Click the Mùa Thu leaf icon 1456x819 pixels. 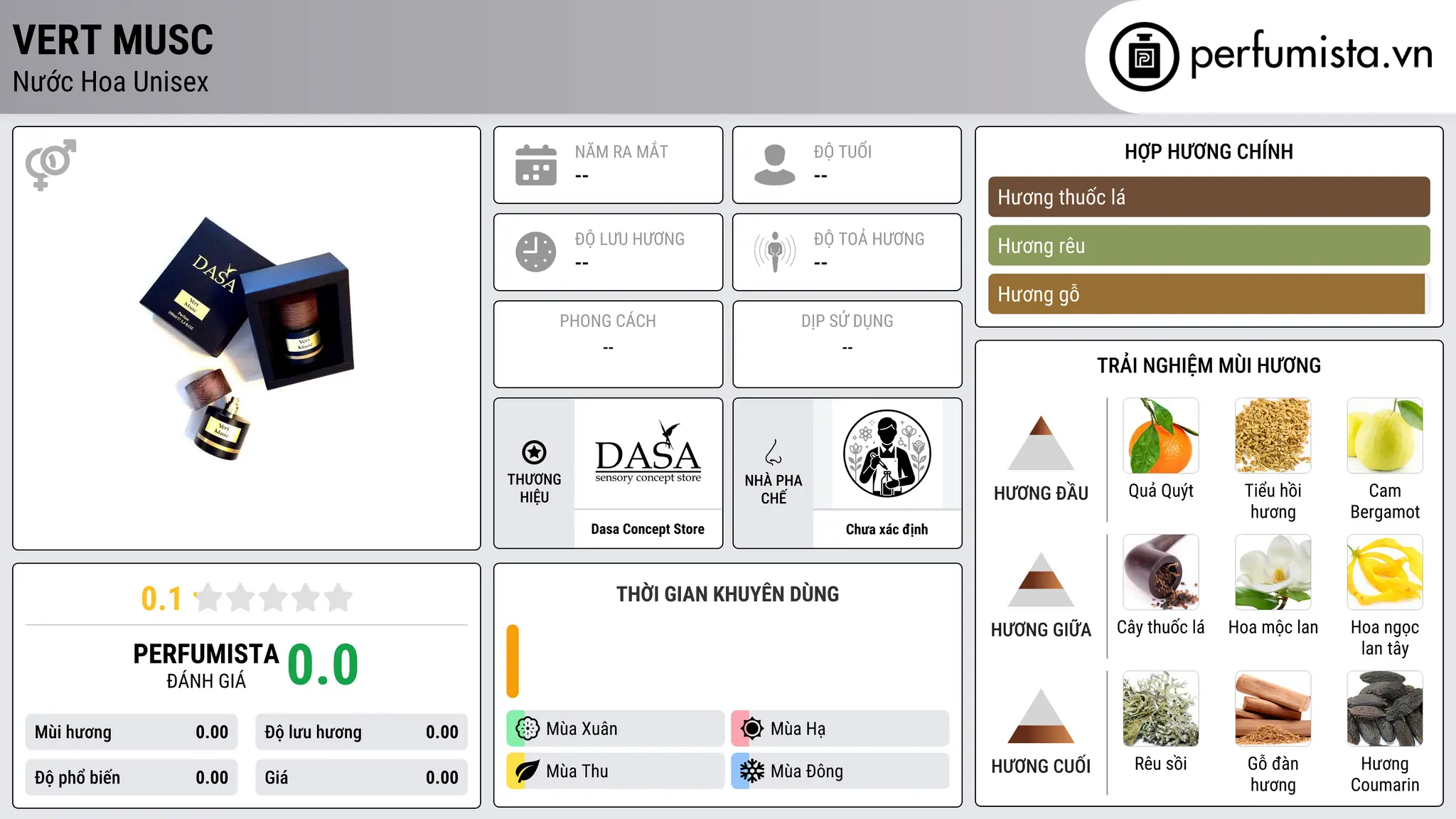pyautogui.click(x=527, y=771)
